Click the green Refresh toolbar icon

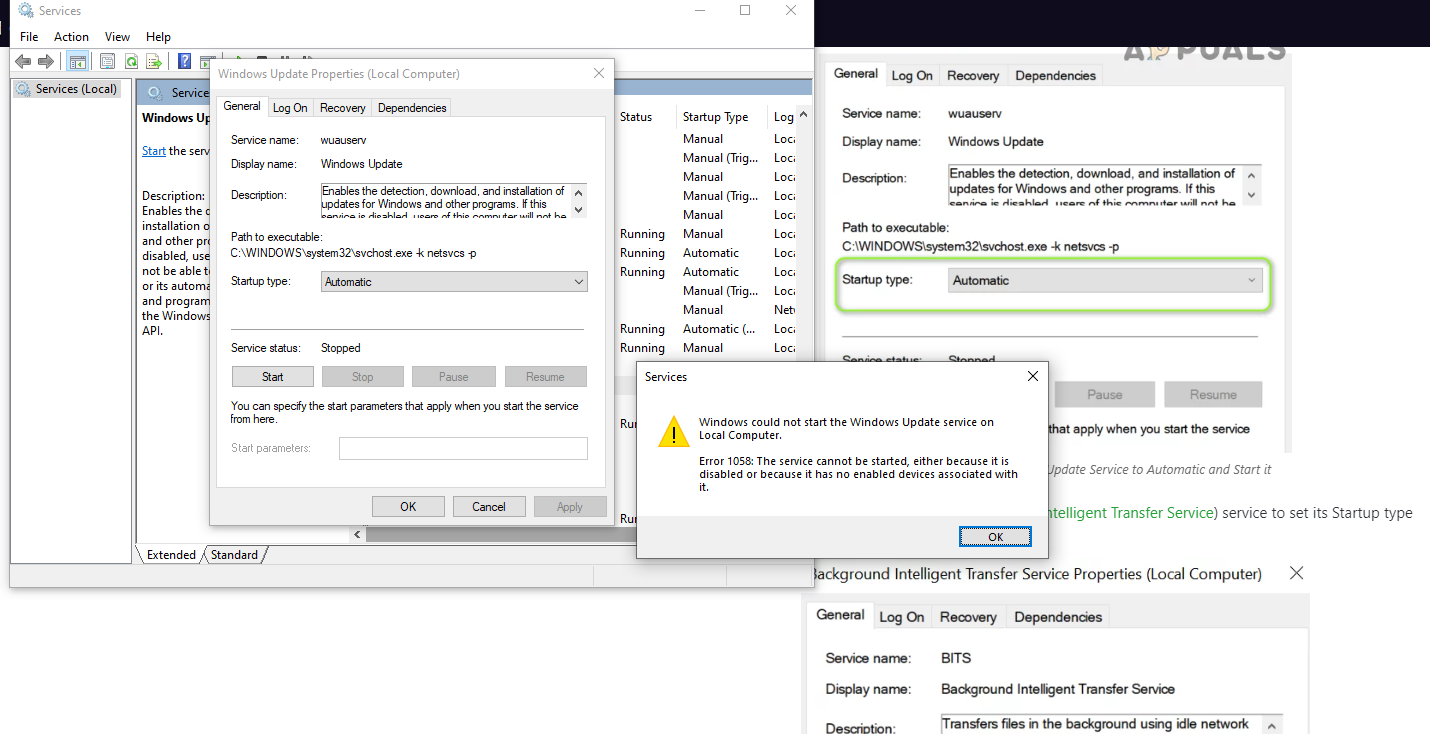pos(131,62)
